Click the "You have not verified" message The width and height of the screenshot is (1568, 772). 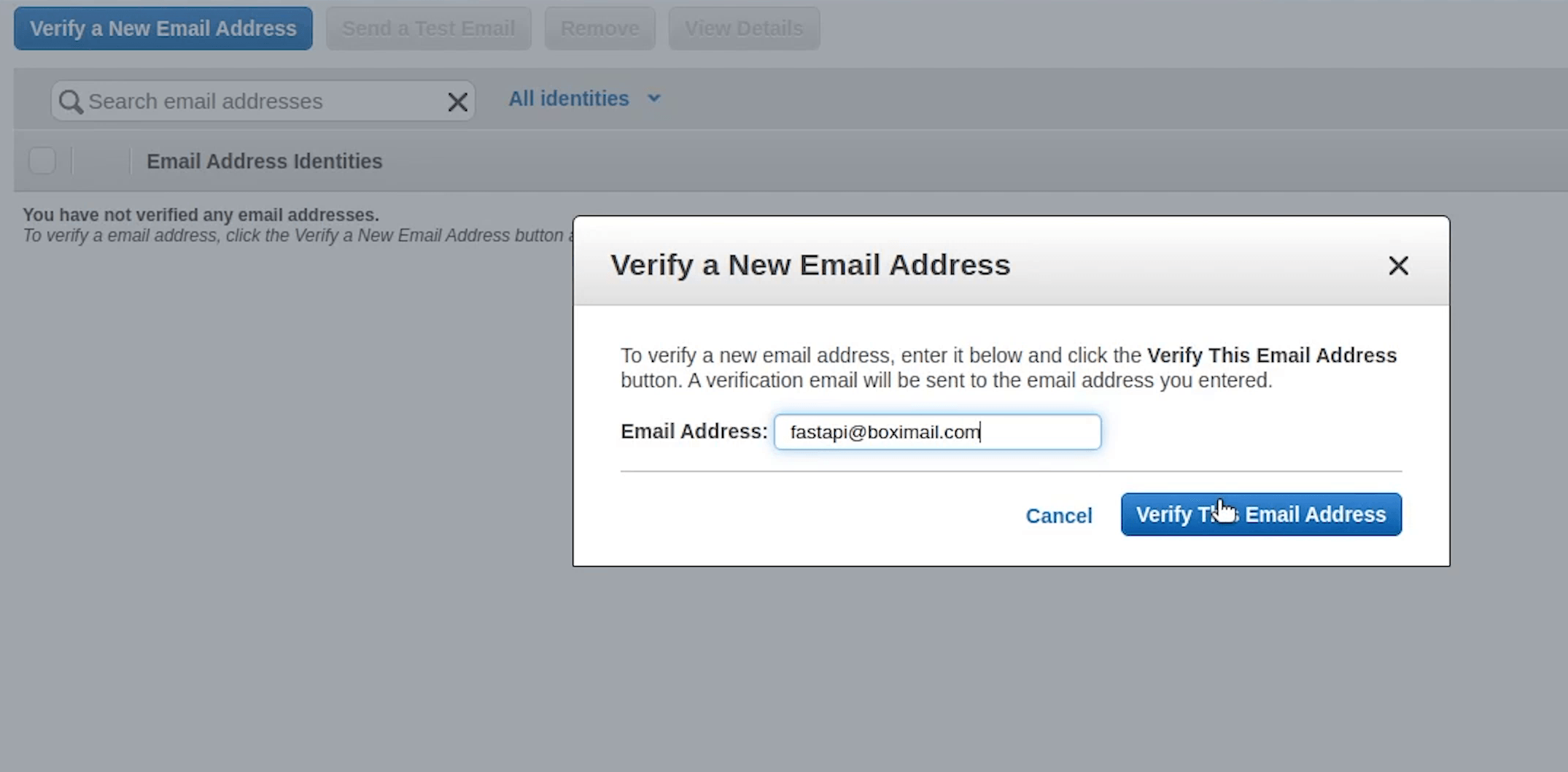coord(201,215)
